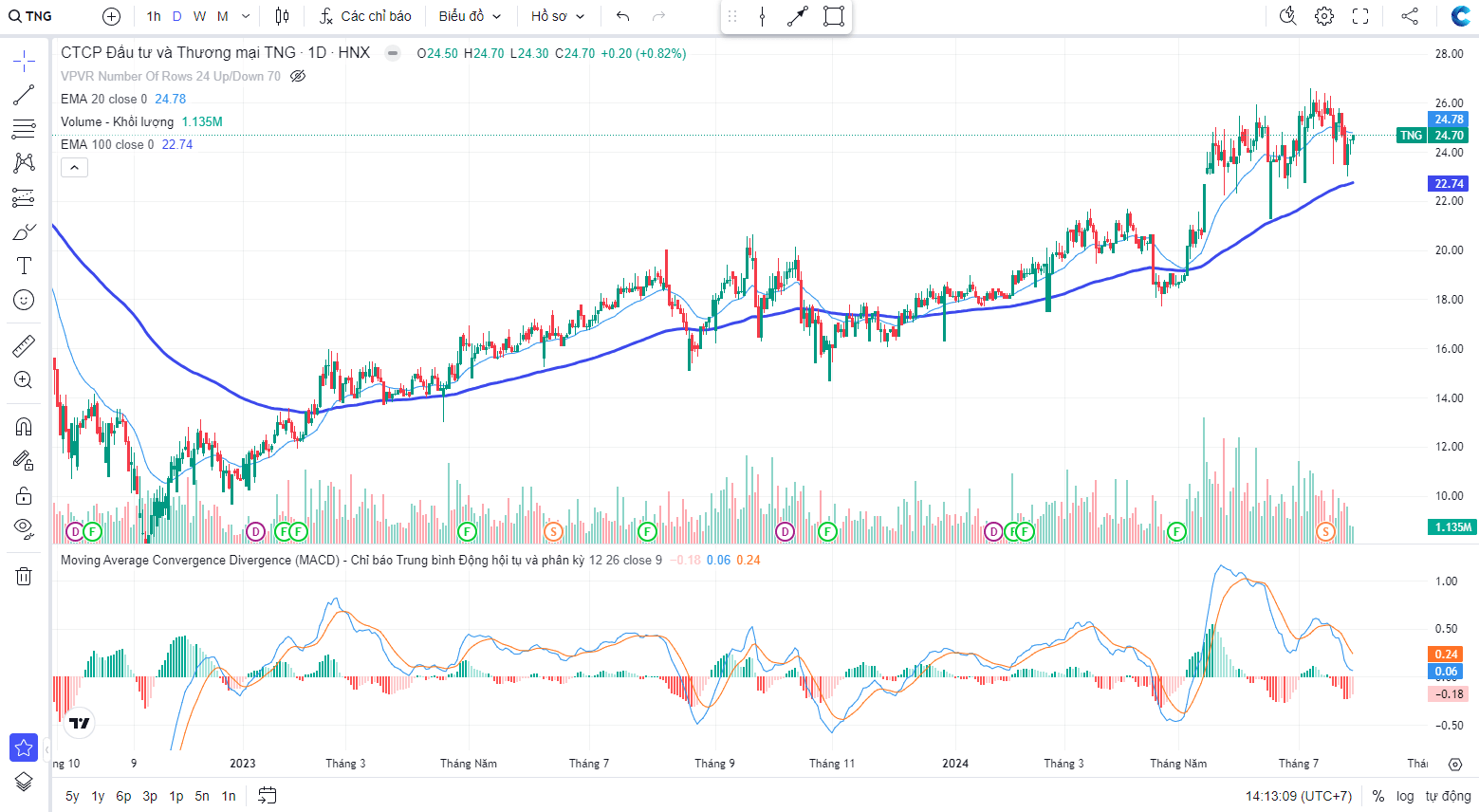Select Volume - Khối lượng legend
This screenshot has height=812, width=1479.
coord(117,121)
